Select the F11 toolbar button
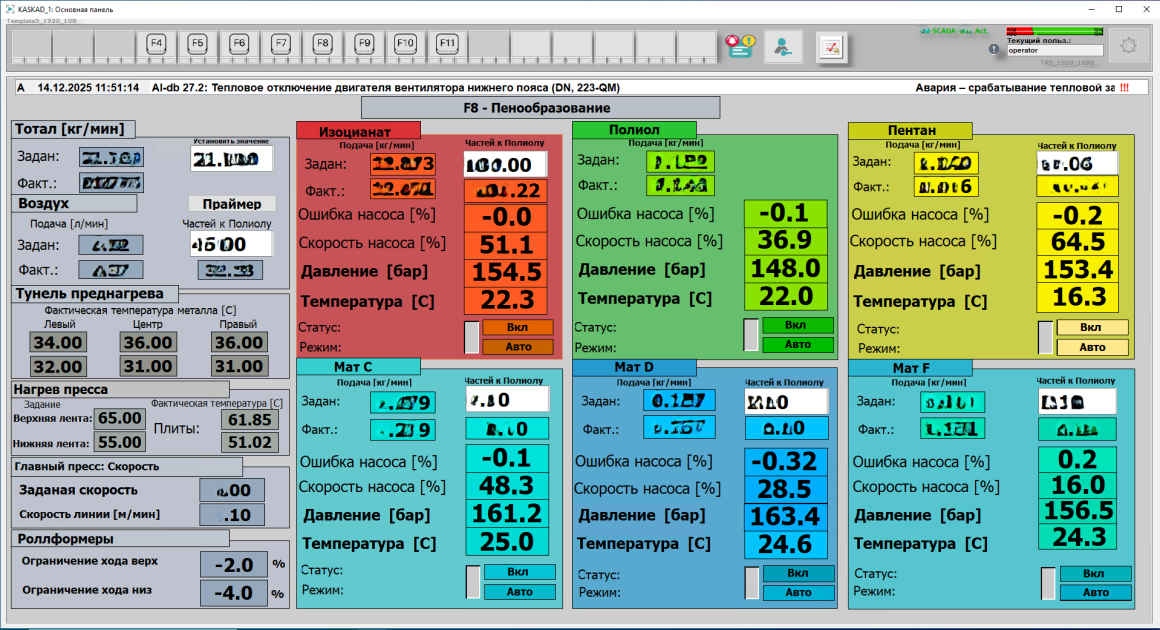This screenshot has width=1160, height=630. coord(447,44)
